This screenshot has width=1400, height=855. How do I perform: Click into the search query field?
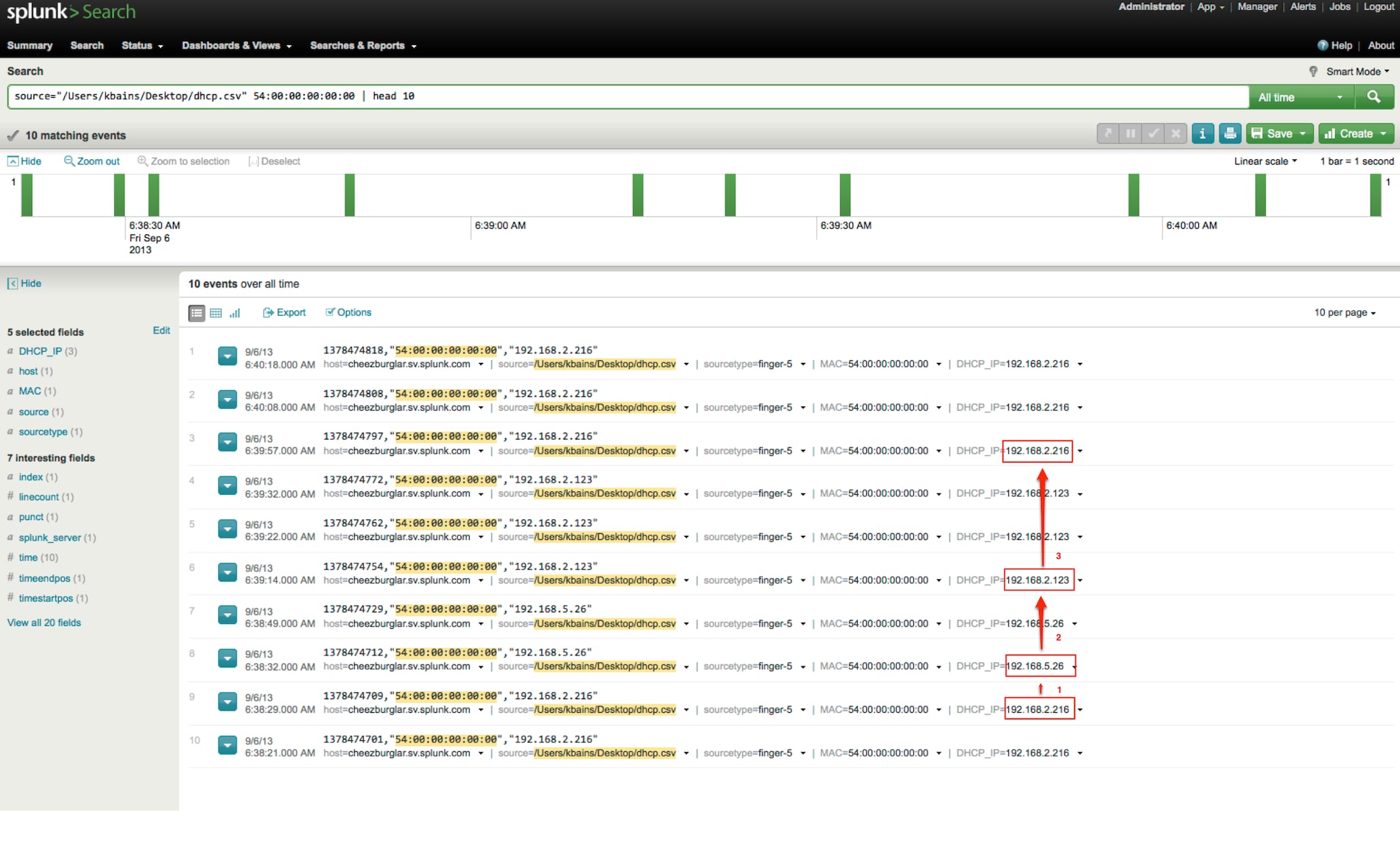615,96
